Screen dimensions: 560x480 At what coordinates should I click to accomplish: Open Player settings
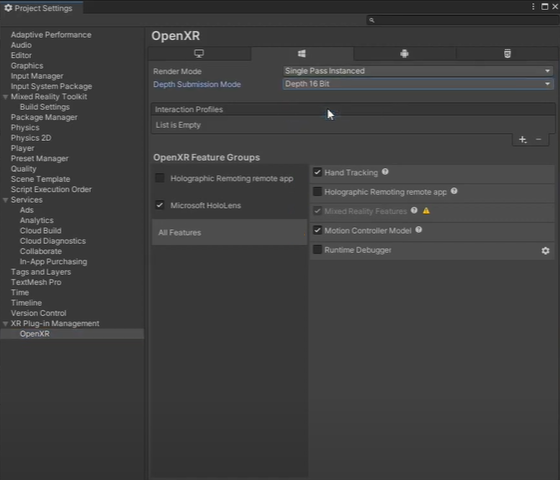(22, 148)
